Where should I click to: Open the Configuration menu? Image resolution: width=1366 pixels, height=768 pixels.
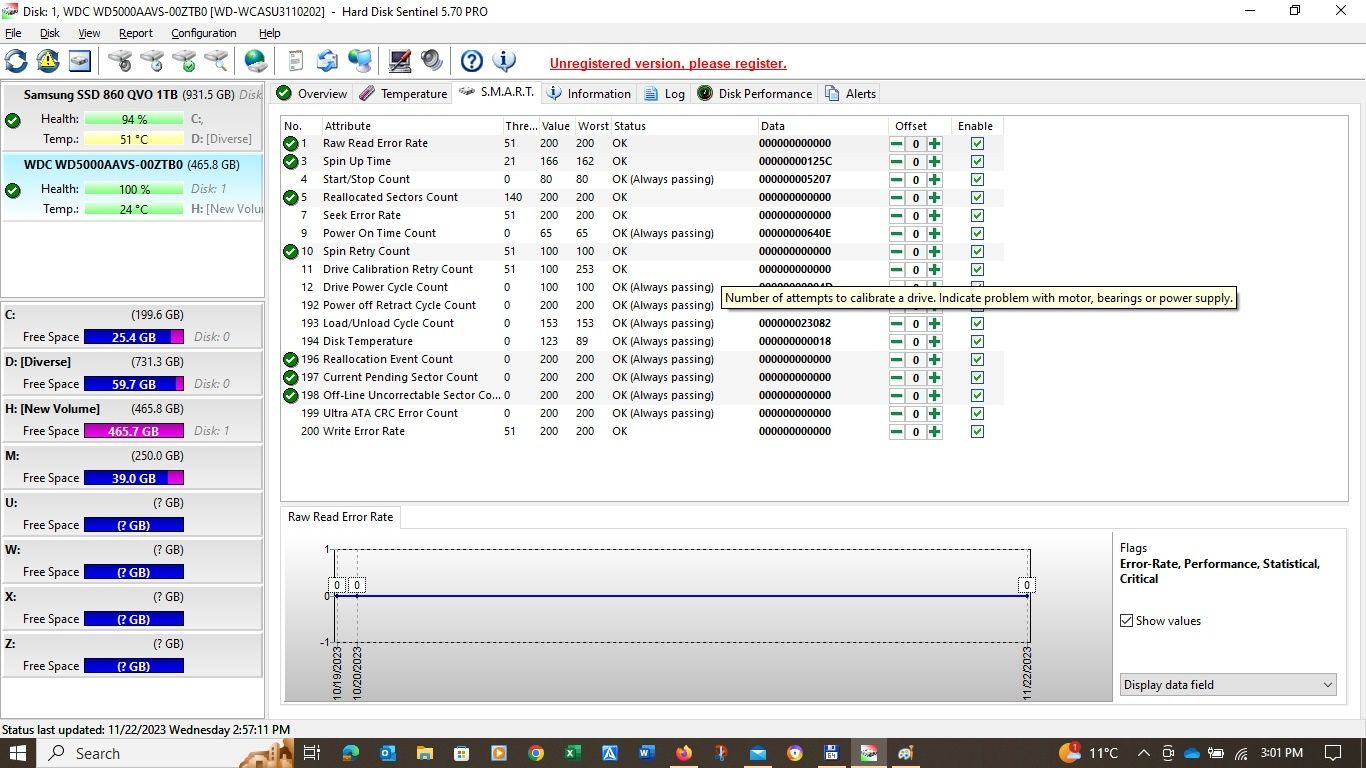click(x=203, y=33)
